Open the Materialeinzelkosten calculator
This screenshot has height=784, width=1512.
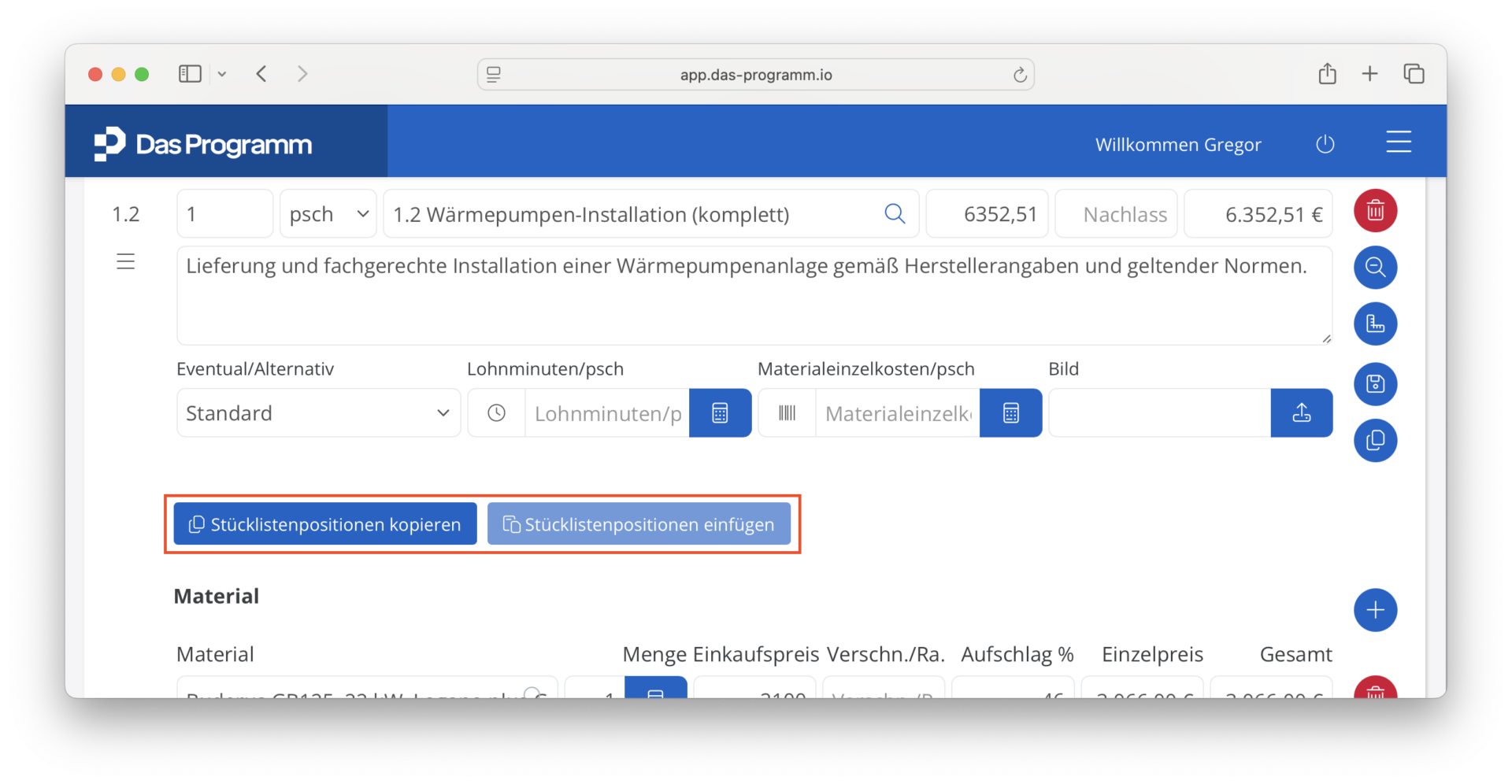click(1010, 413)
